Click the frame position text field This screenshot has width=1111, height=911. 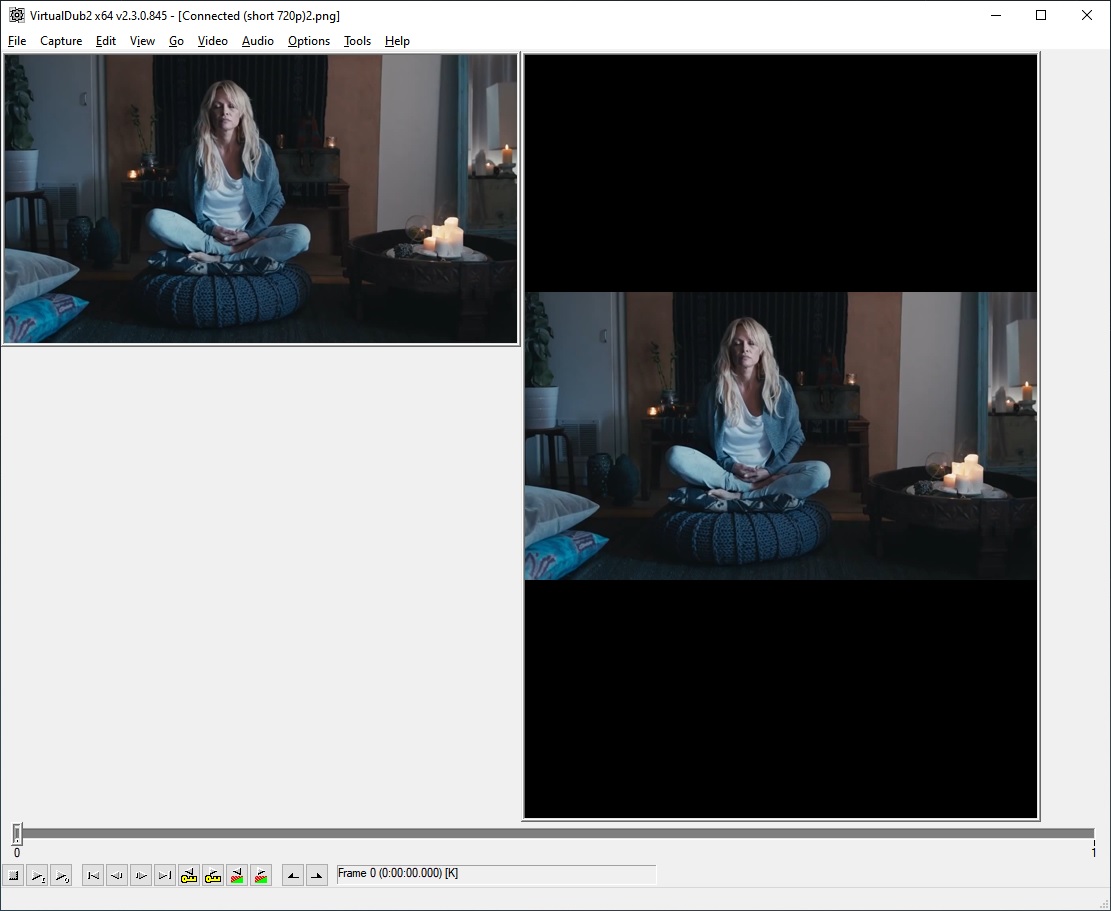[x=496, y=873]
